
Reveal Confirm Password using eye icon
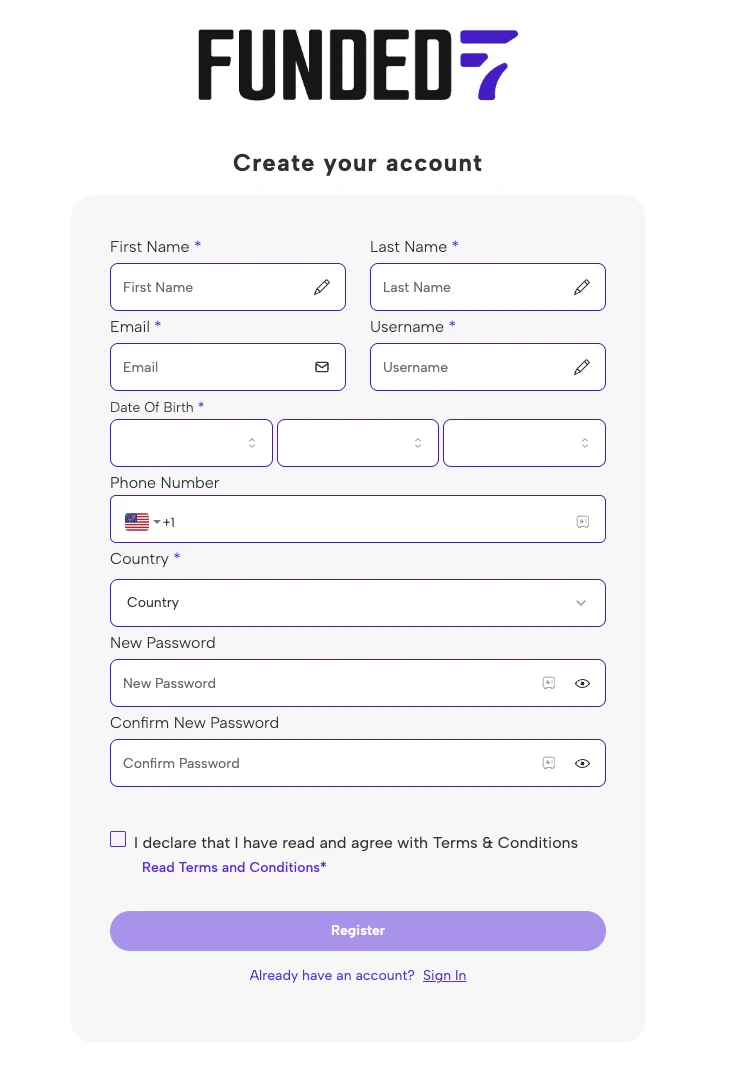pos(582,764)
